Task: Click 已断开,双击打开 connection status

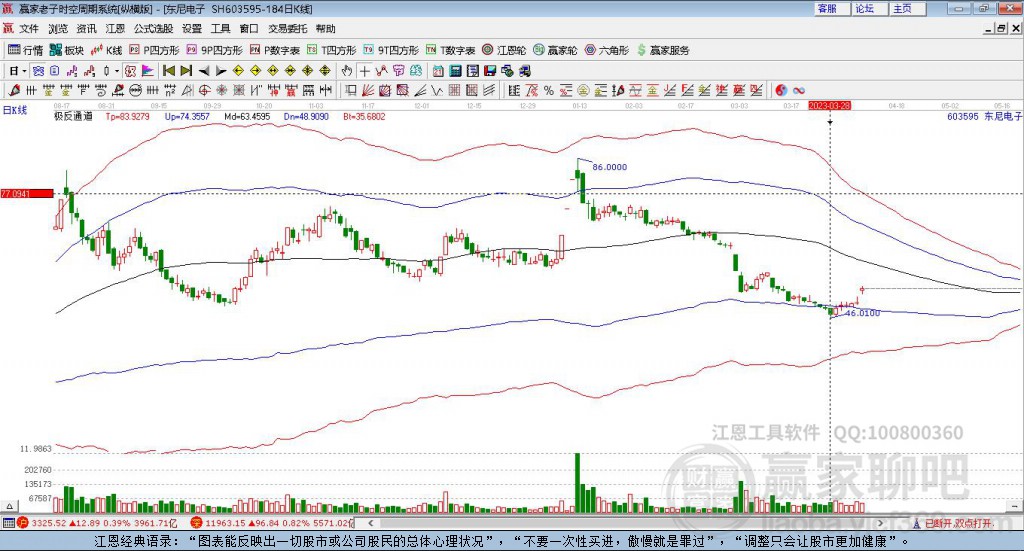Action: [x=959, y=524]
